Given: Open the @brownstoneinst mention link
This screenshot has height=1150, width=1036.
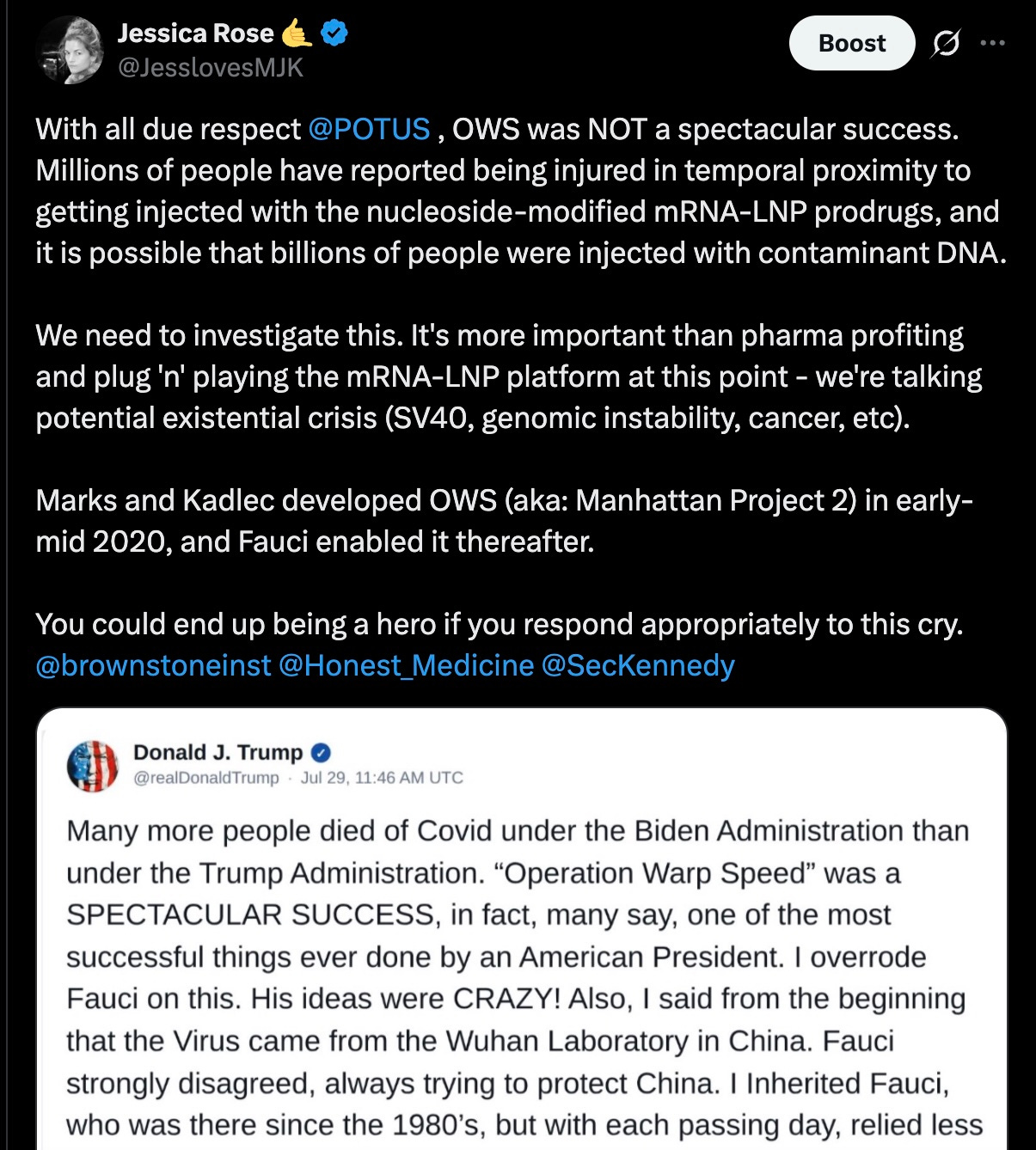Looking at the screenshot, I should [x=153, y=665].
